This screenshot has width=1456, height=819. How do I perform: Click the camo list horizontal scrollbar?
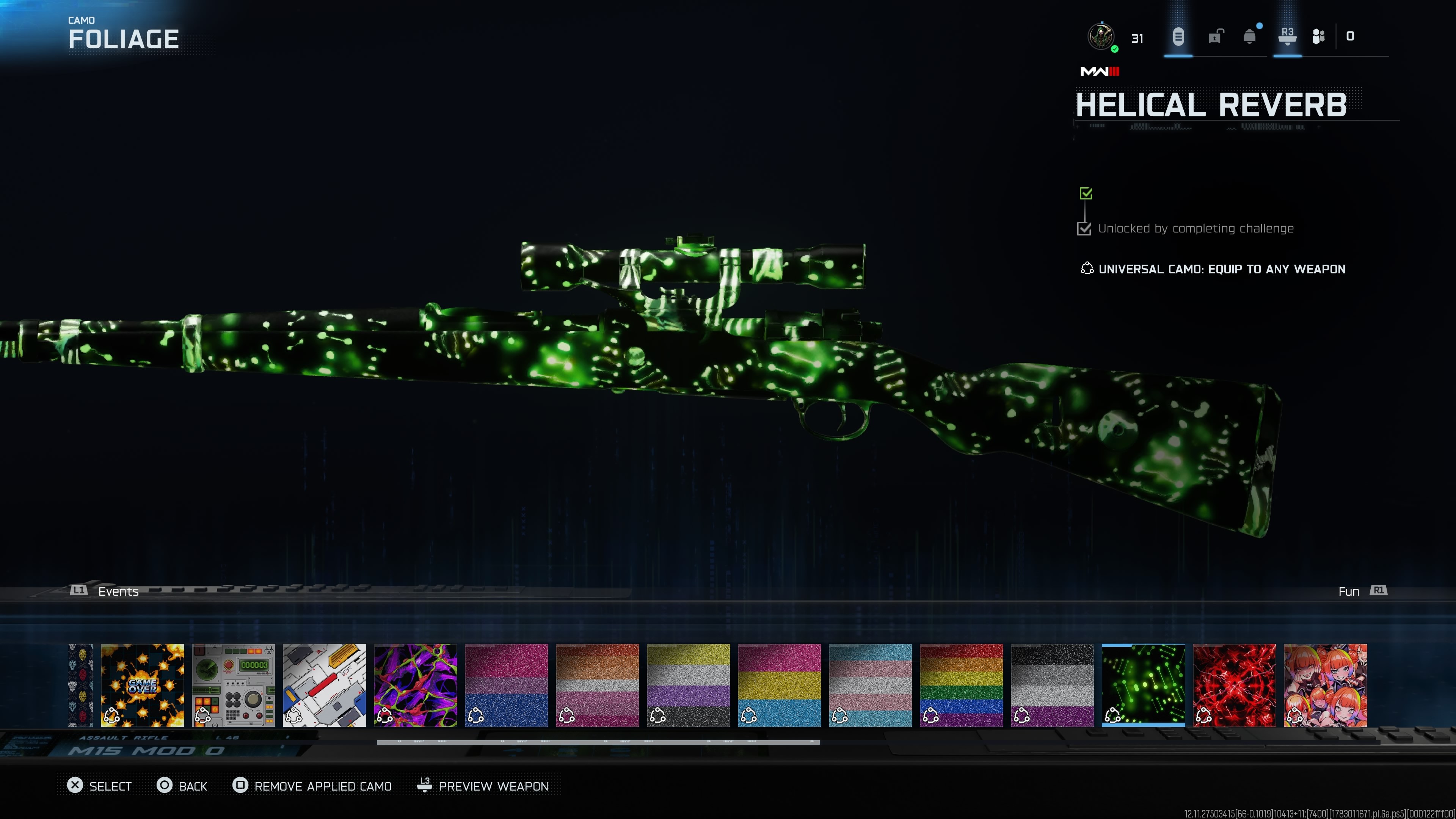tap(598, 742)
